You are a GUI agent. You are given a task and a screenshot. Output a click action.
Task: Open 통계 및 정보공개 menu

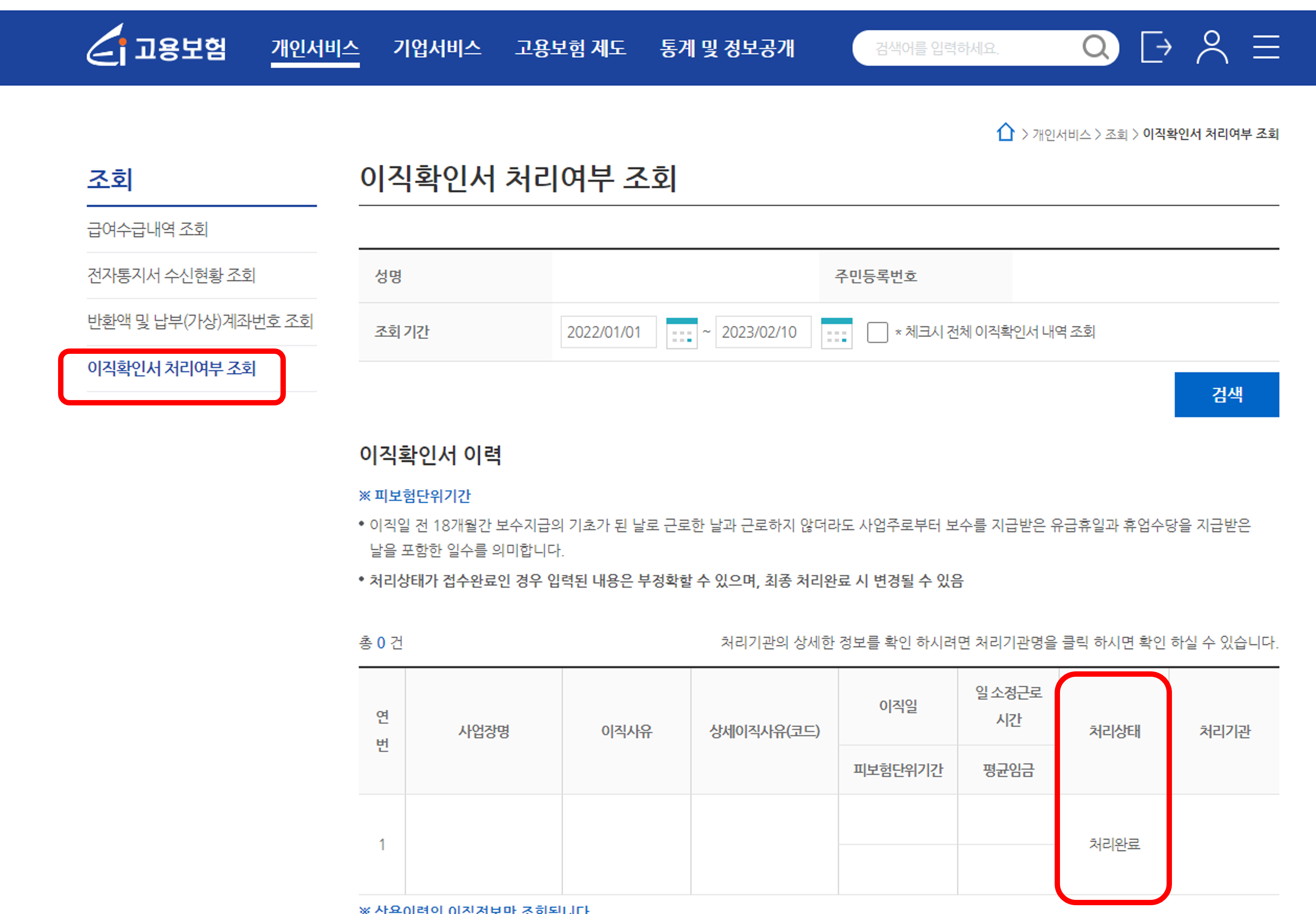point(727,48)
